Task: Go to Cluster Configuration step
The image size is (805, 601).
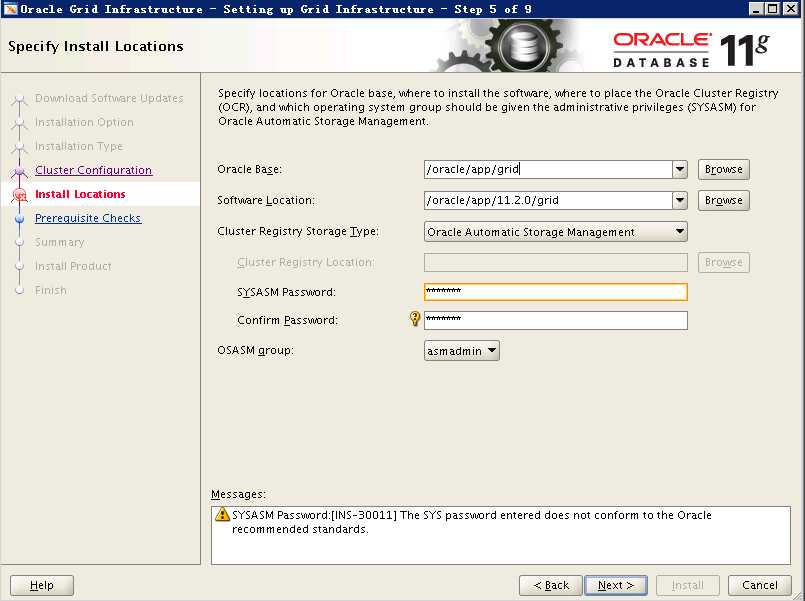Action: point(93,170)
